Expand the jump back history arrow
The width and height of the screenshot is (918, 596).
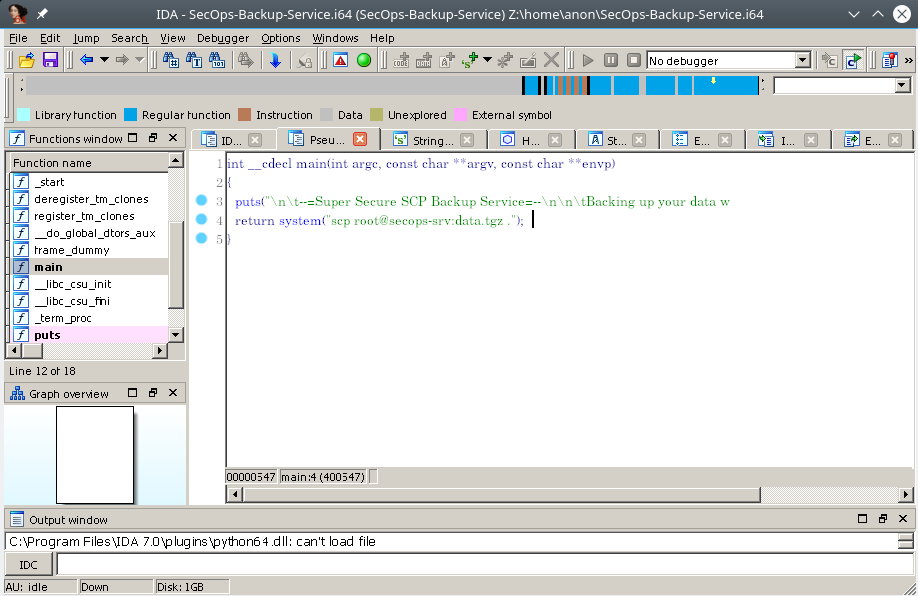[103, 60]
